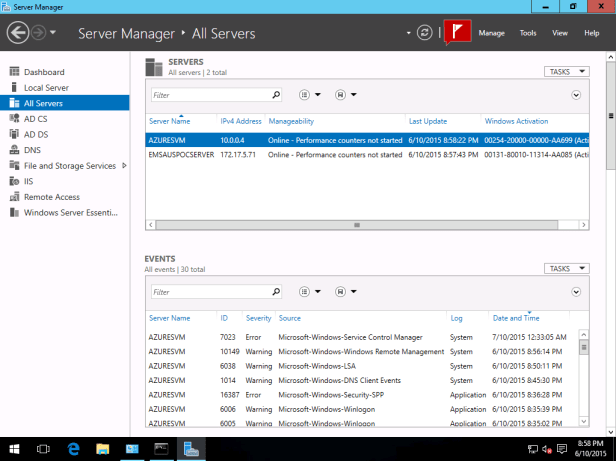
Task: Click the Windows Start button
Action: coord(15,449)
